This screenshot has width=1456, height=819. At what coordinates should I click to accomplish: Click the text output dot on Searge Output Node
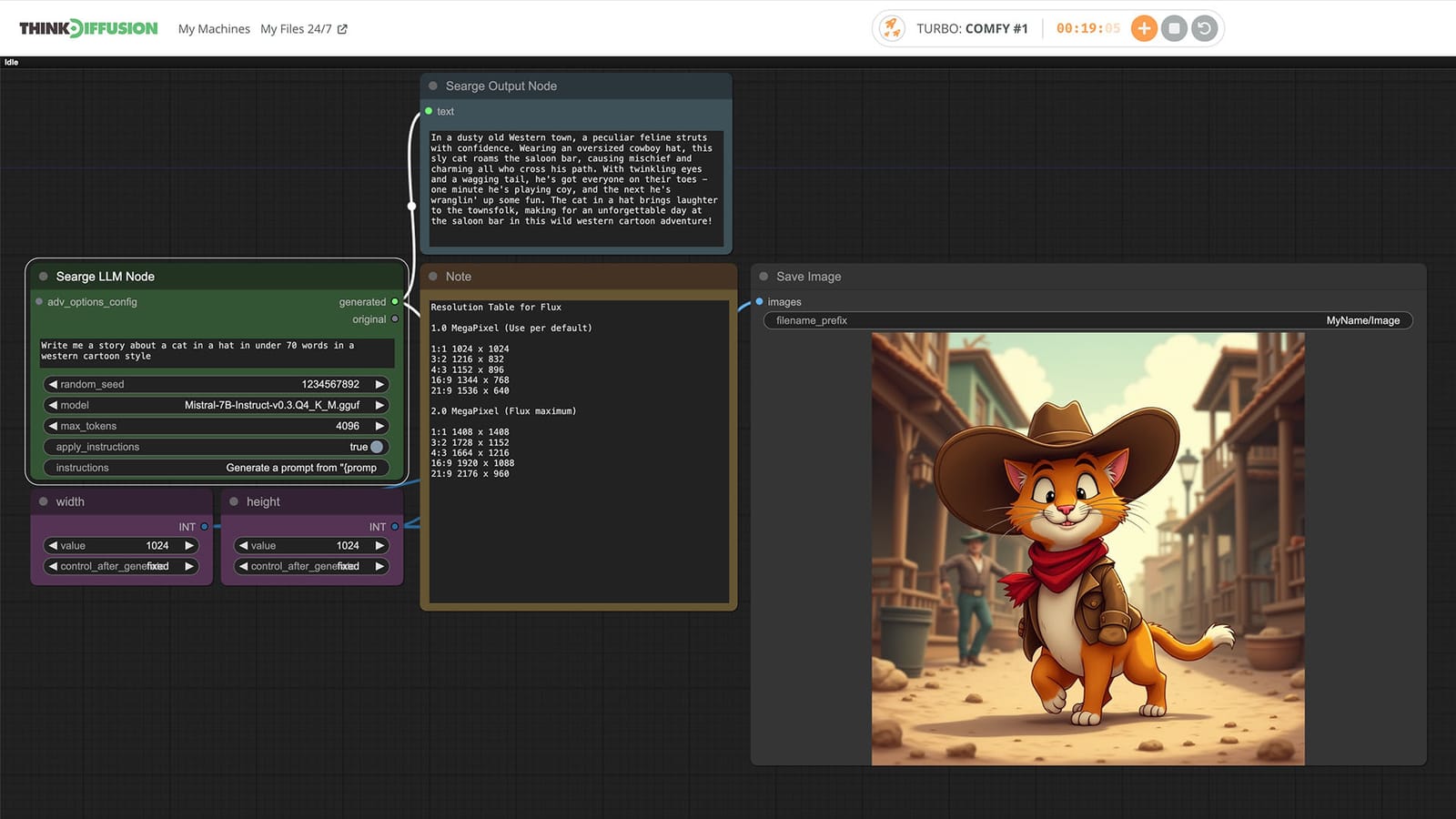429,111
